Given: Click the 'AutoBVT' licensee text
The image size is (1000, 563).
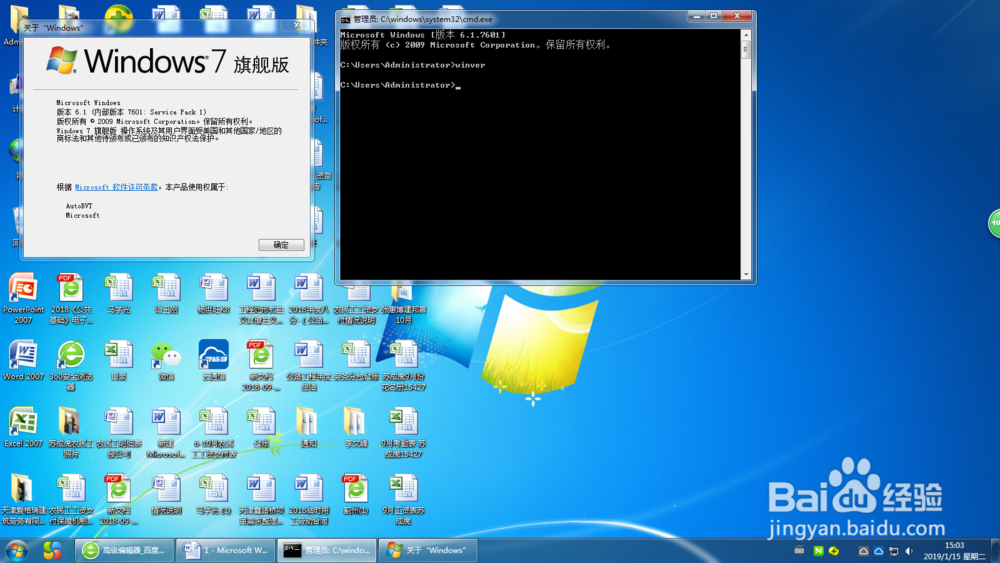Looking at the screenshot, I should pyautogui.click(x=78, y=206).
